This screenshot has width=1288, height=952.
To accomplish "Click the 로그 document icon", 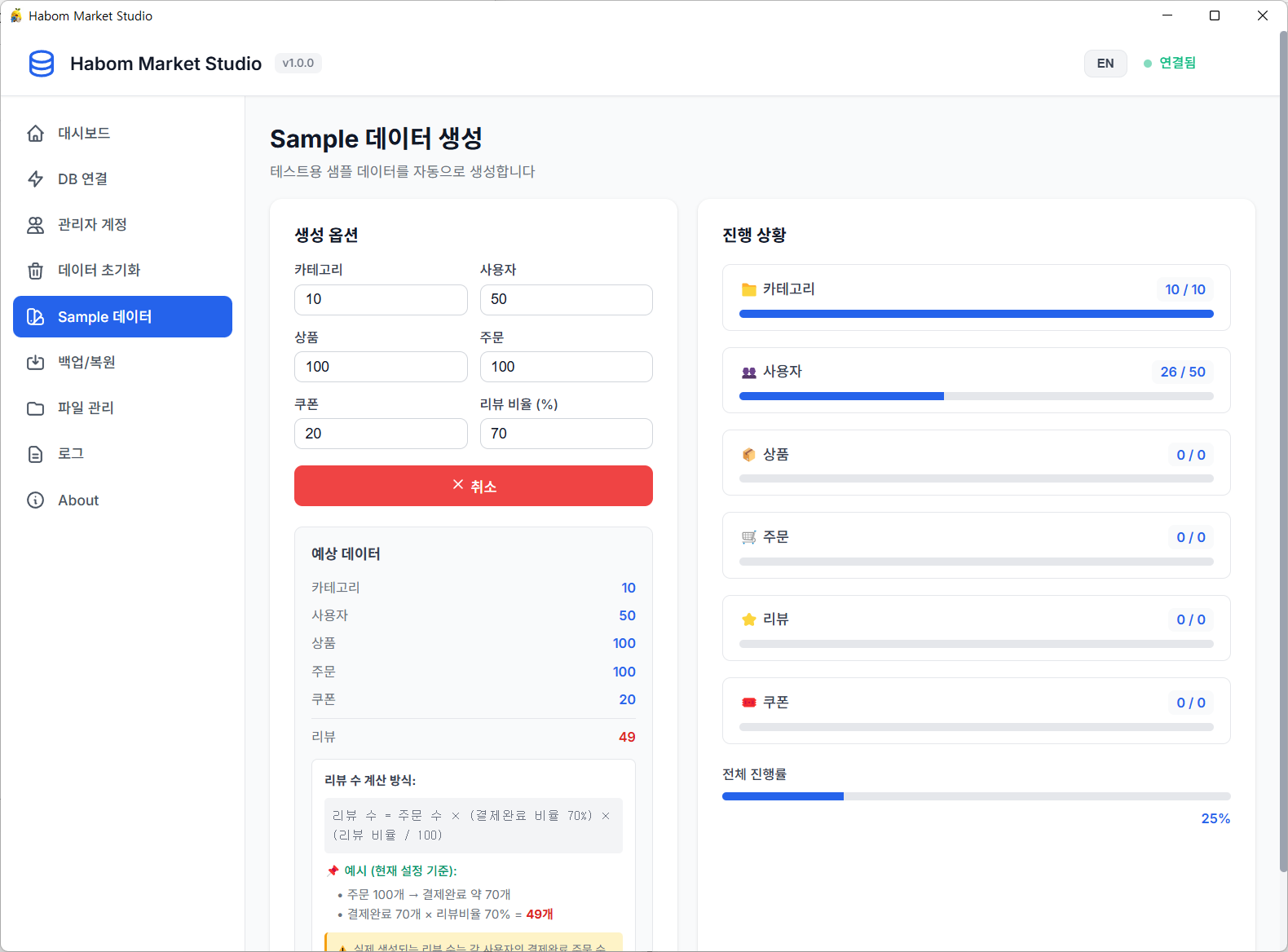I will [x=35, y=454].
